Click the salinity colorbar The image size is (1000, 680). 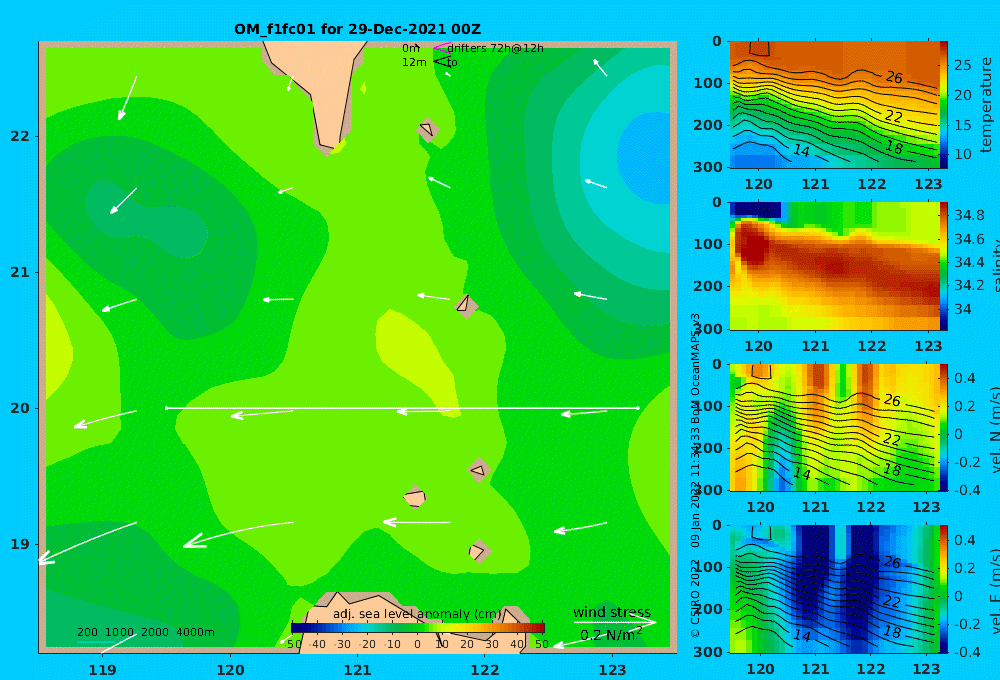[944, 266]
